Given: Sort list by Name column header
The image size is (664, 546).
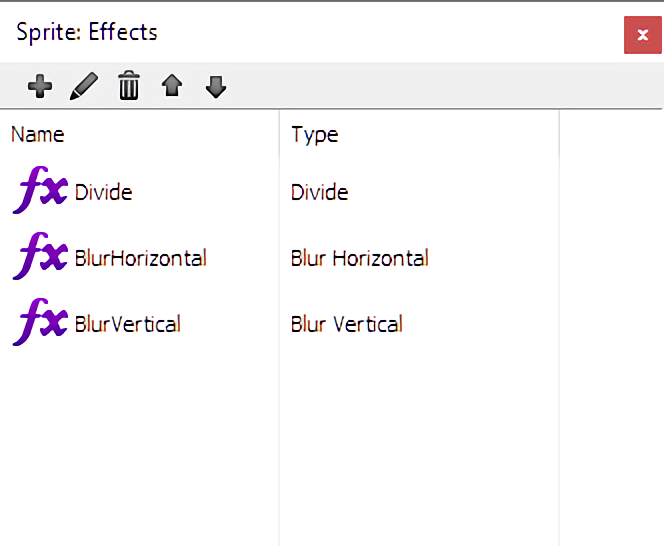Looking at the screenshot, I should [38, 135].
